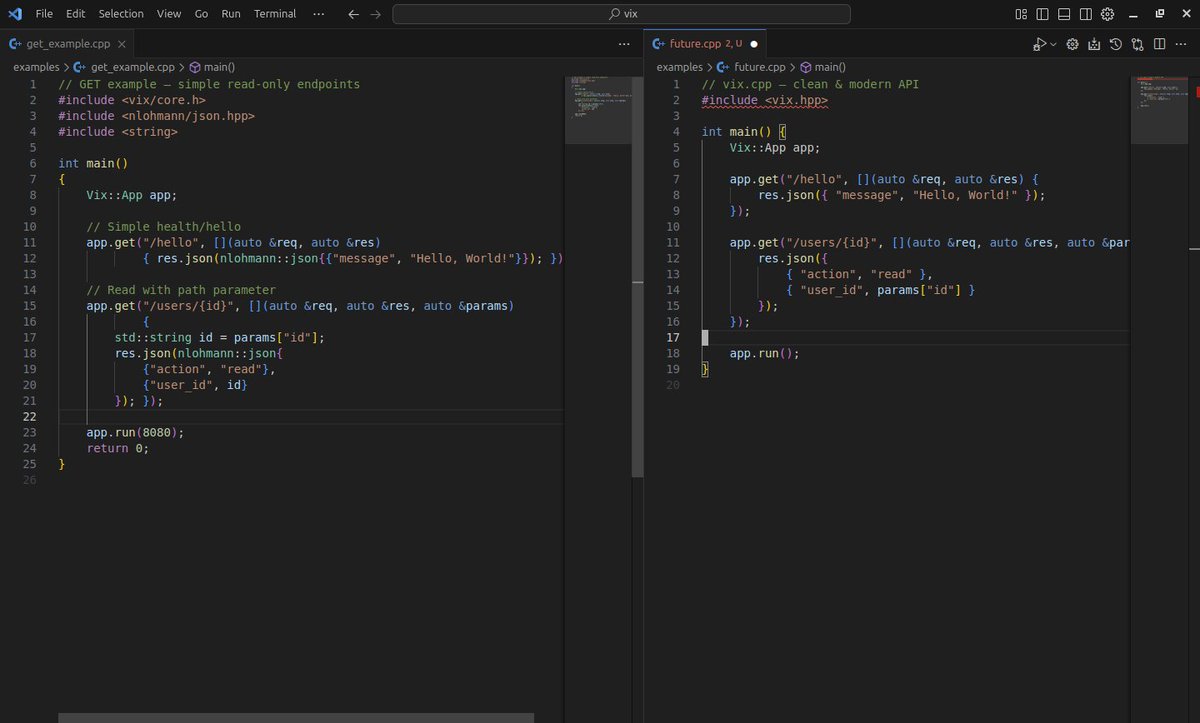Screen dimensions: 1200x723
Task: Open the Edit menu
Action: click(76, 14)
